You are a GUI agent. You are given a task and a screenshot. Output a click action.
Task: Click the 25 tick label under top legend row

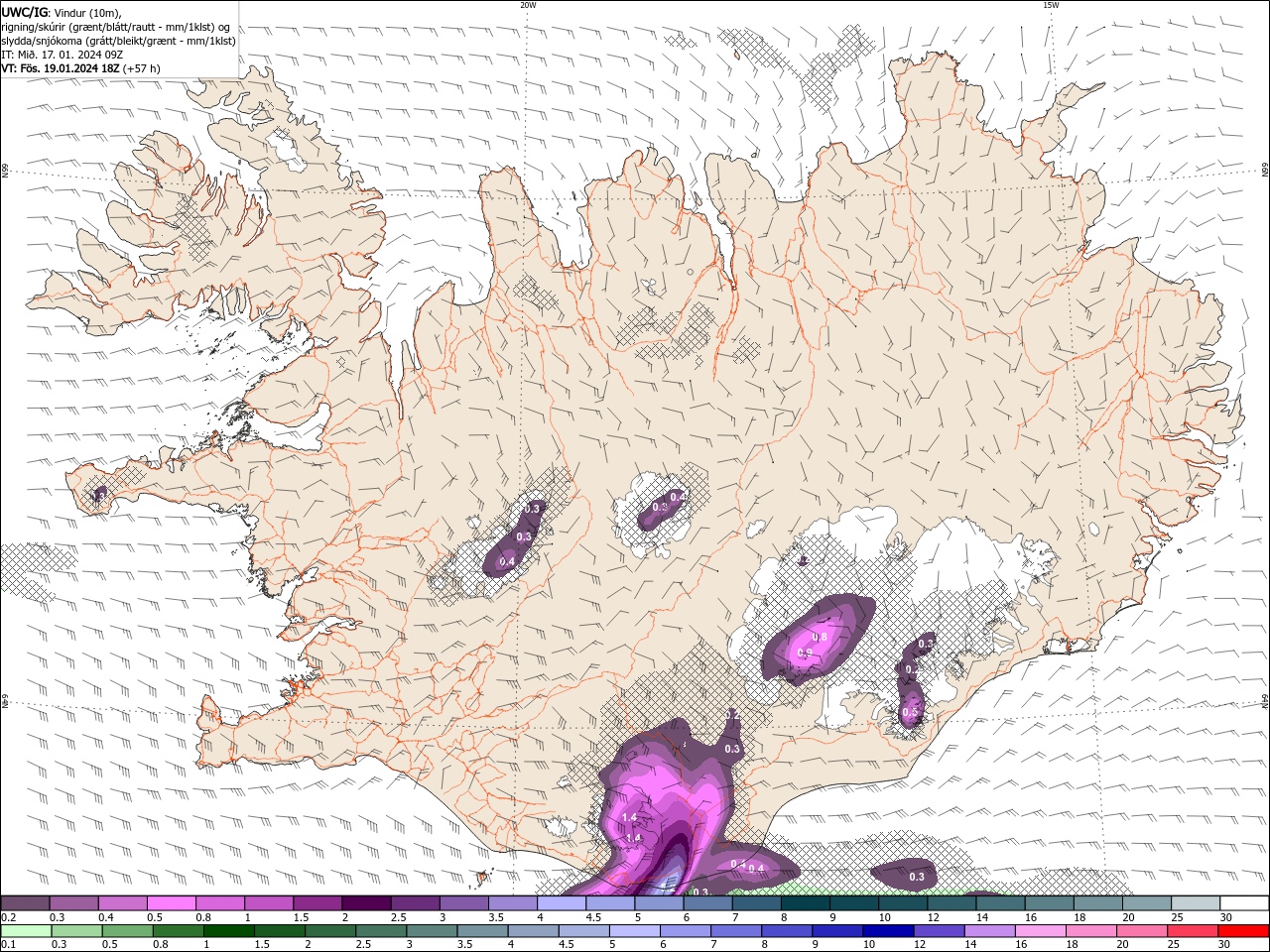1176,917
